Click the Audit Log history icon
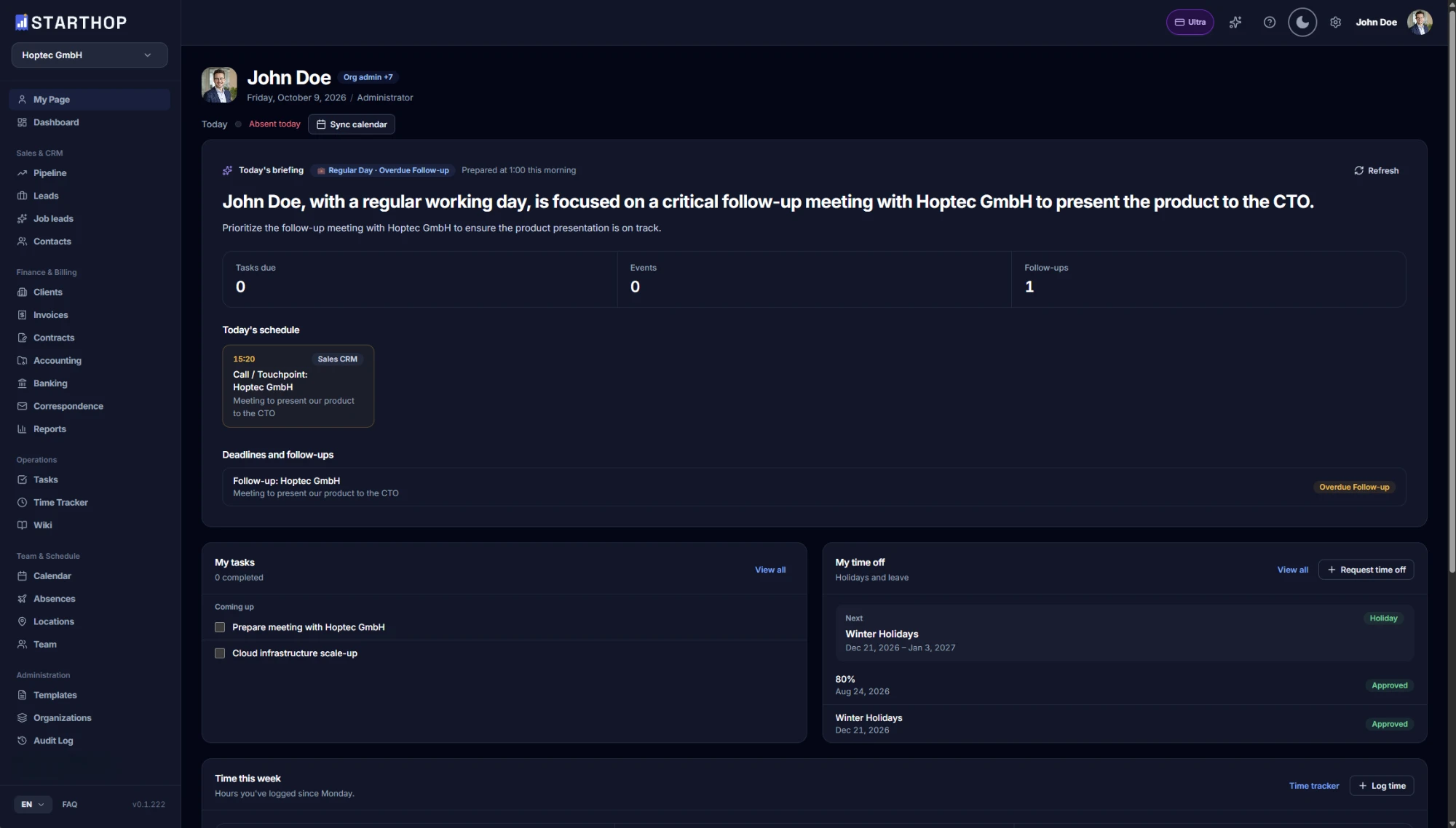The height and width of the screenshot is (828, 1456). pos(22,741)
